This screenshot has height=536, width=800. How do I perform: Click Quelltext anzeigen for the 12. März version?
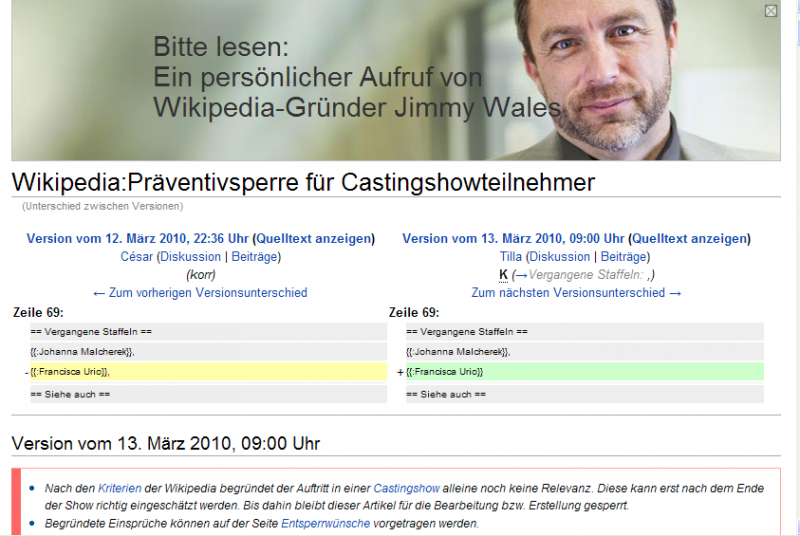click(x=314, y=239)
